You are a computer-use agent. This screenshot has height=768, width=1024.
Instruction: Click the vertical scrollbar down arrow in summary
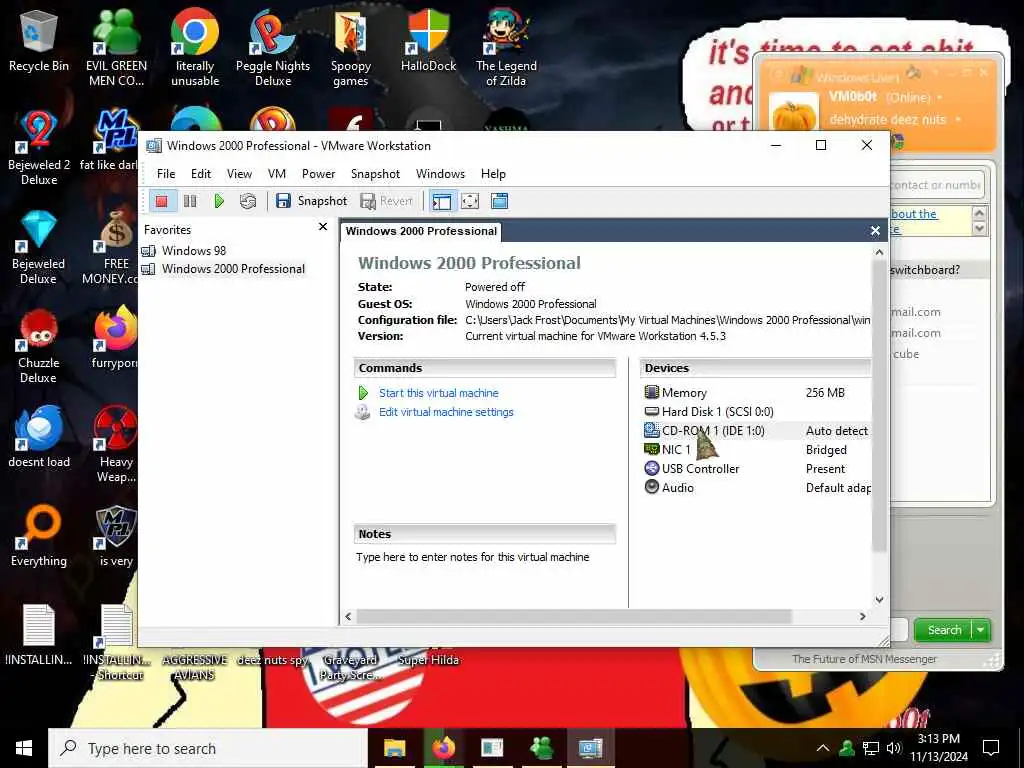coord(879,600)
